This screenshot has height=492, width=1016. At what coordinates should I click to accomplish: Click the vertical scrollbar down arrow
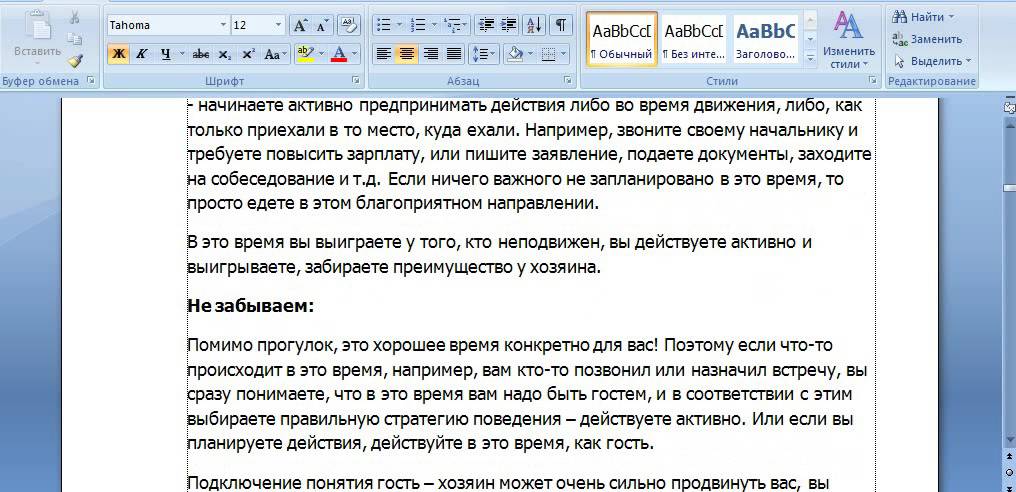click(1009, 439)
